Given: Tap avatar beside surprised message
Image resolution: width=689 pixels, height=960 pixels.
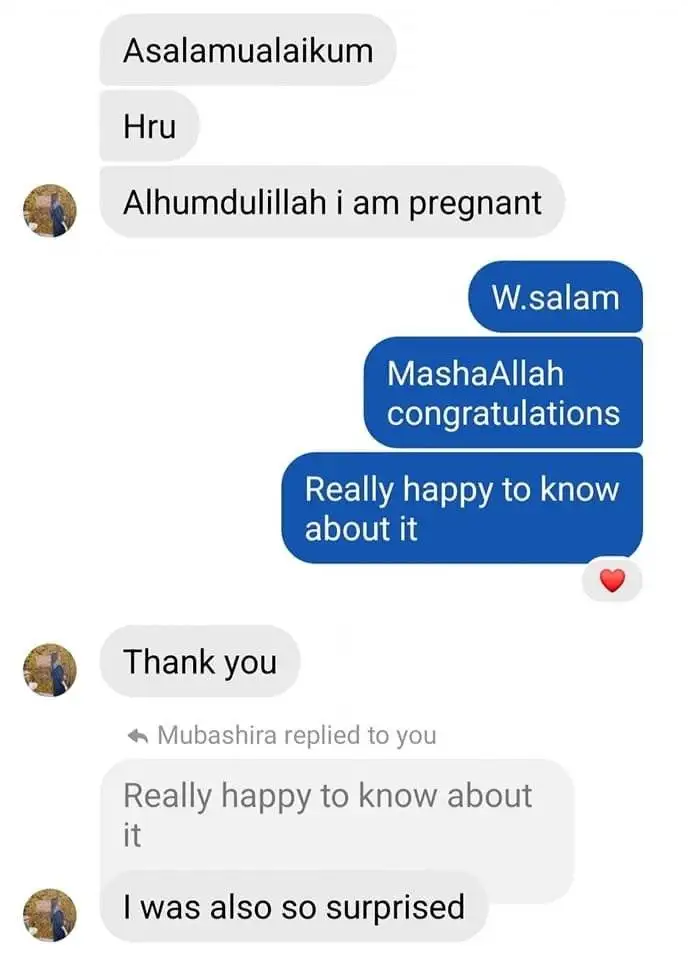Looking at the screenshot, I should tap(50, 915).
